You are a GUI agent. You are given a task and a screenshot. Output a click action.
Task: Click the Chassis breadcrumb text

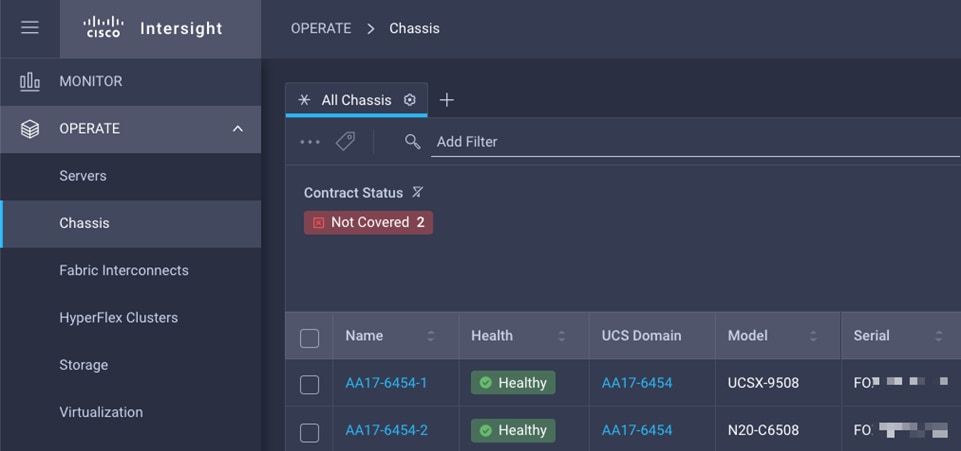click(x=414, y=29)
